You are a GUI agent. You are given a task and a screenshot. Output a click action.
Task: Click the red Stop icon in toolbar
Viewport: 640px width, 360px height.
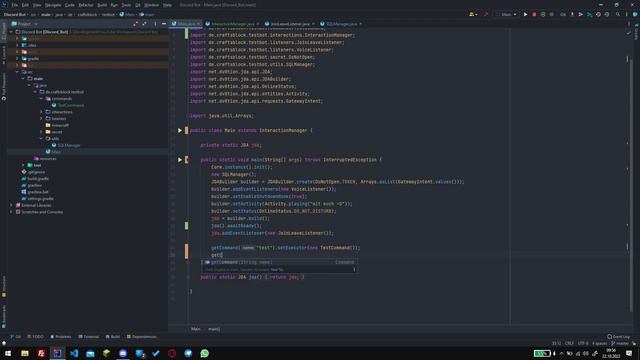534,14
